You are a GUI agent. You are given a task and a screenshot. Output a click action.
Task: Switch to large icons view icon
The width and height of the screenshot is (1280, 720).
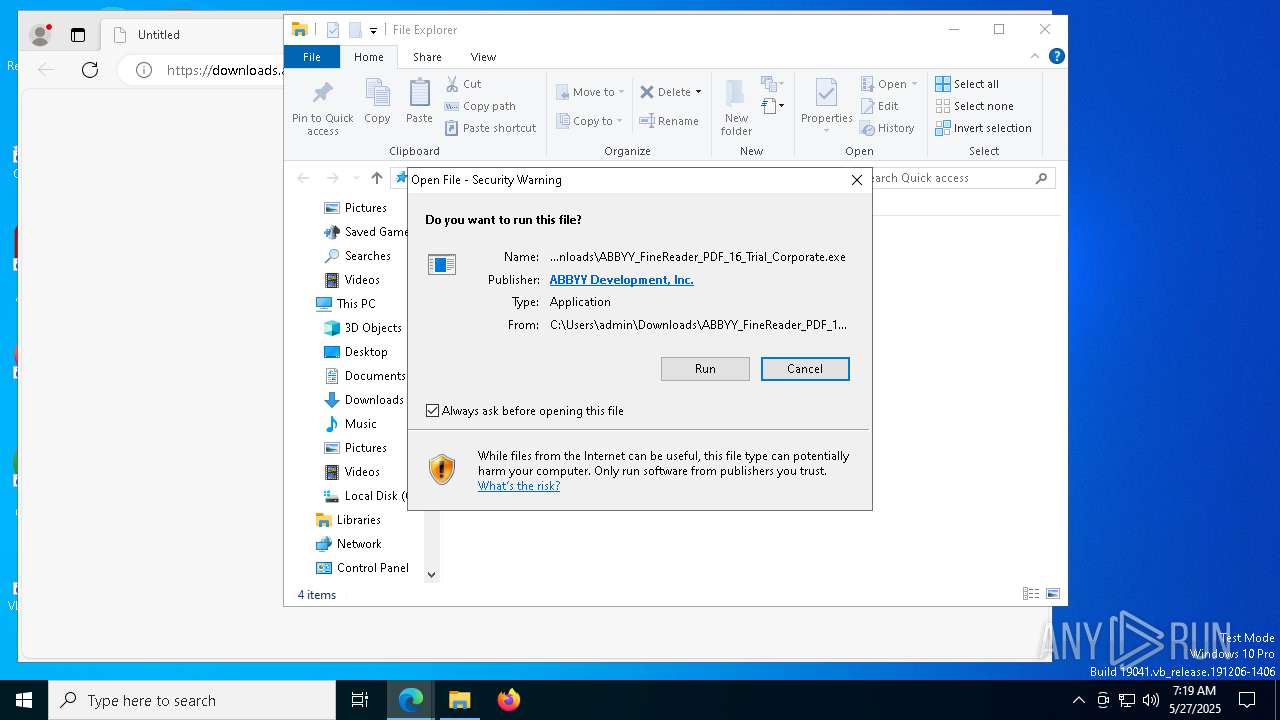click(x=1053, y=594)
